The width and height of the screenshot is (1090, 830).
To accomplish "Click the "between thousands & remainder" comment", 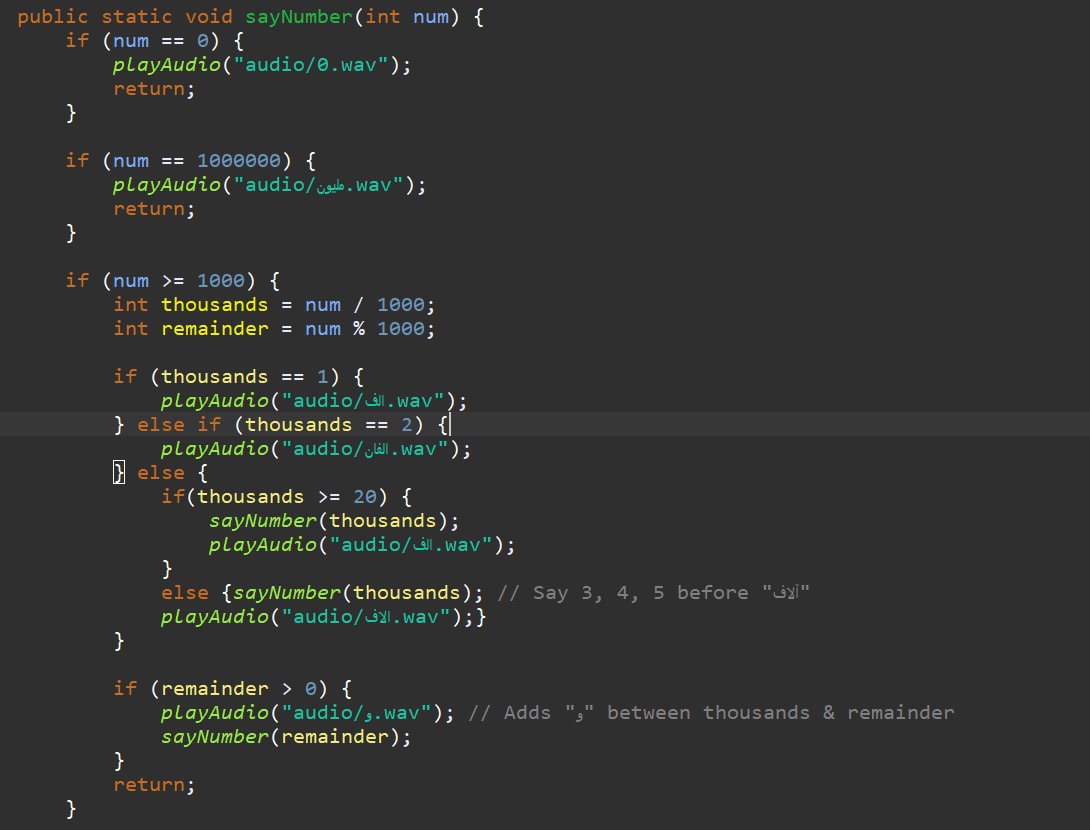I will [x=780, y=713].
